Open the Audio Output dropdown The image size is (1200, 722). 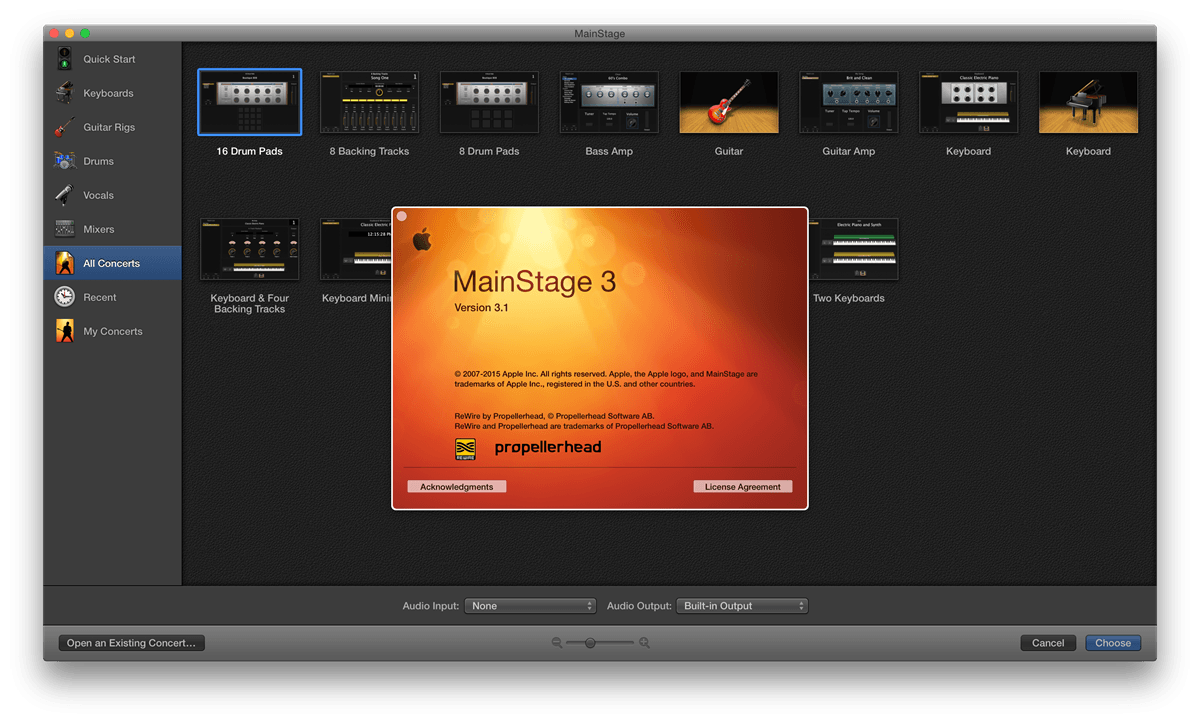742,606
